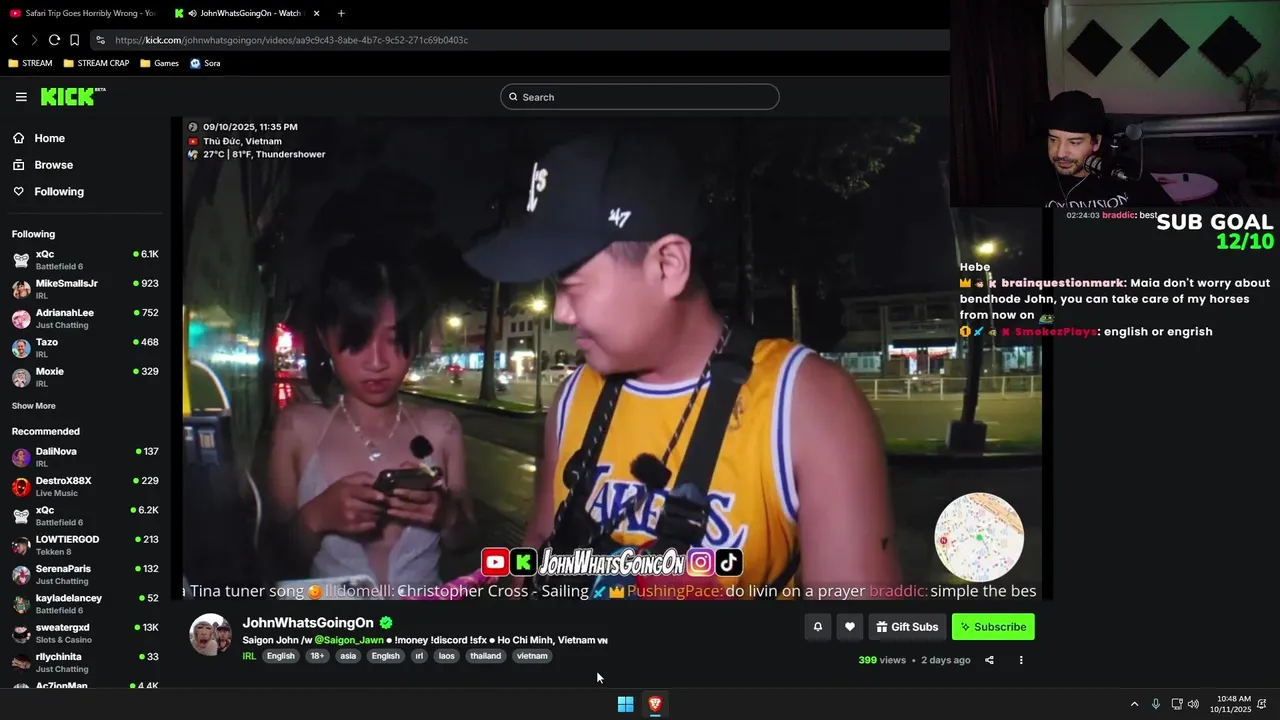1280x720 pixels.
Task: Open a new browser tab
Action: pyautogui.click(x=341, y=13)
